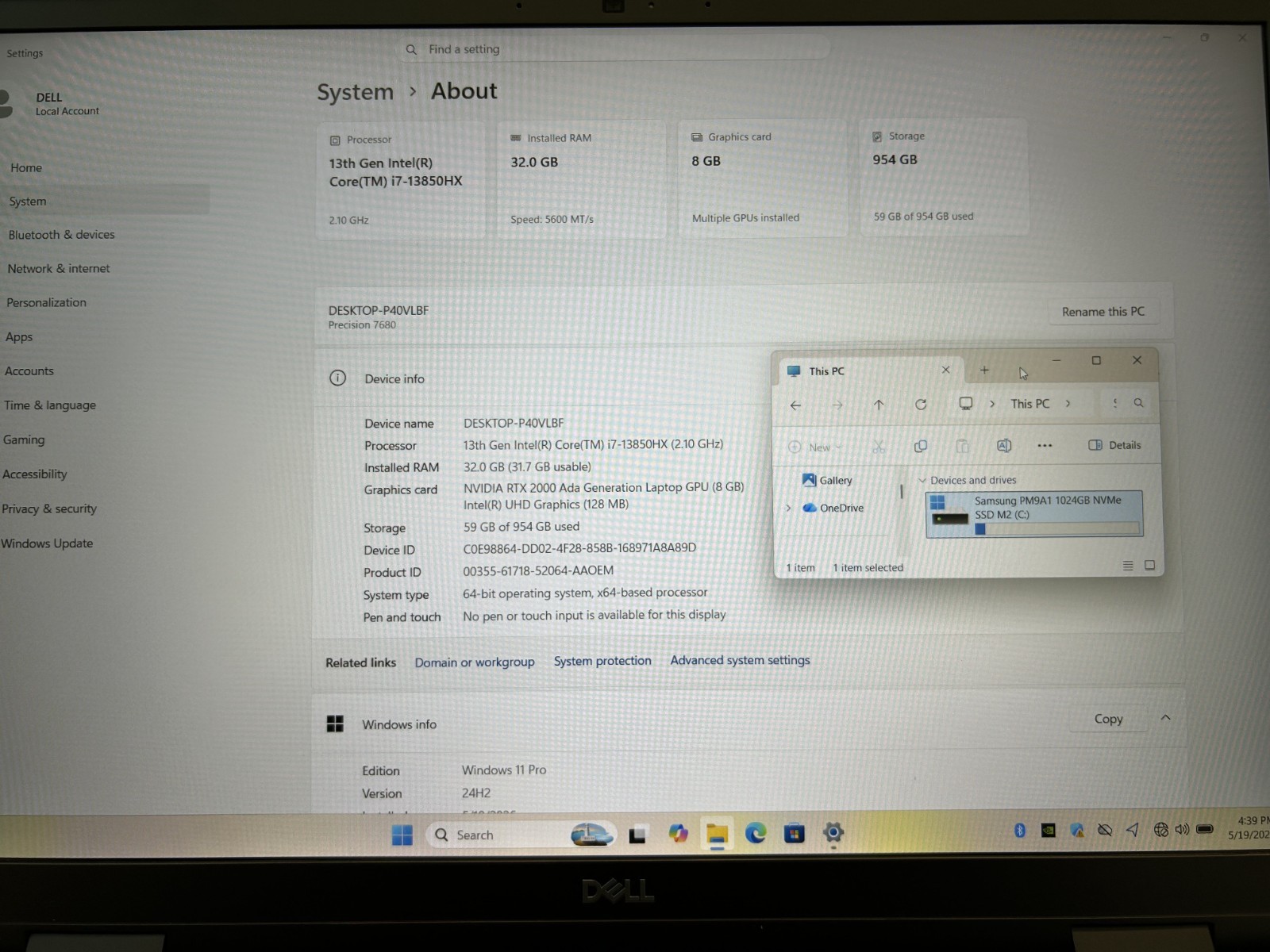
Task: Open File Explorer from the taskbar
Action: pyautogui.click(x=717, y=834)
